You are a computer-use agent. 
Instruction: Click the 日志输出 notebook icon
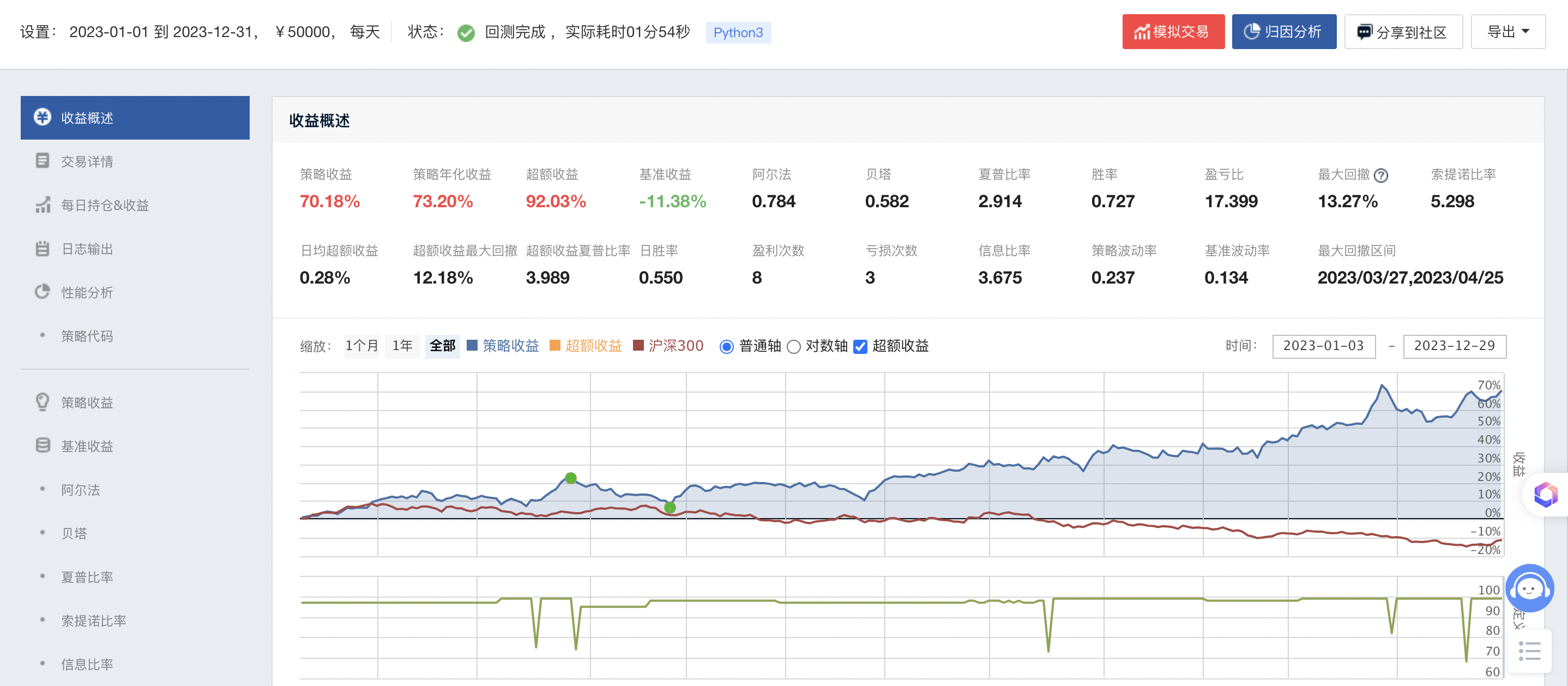[x=43, y=248]
